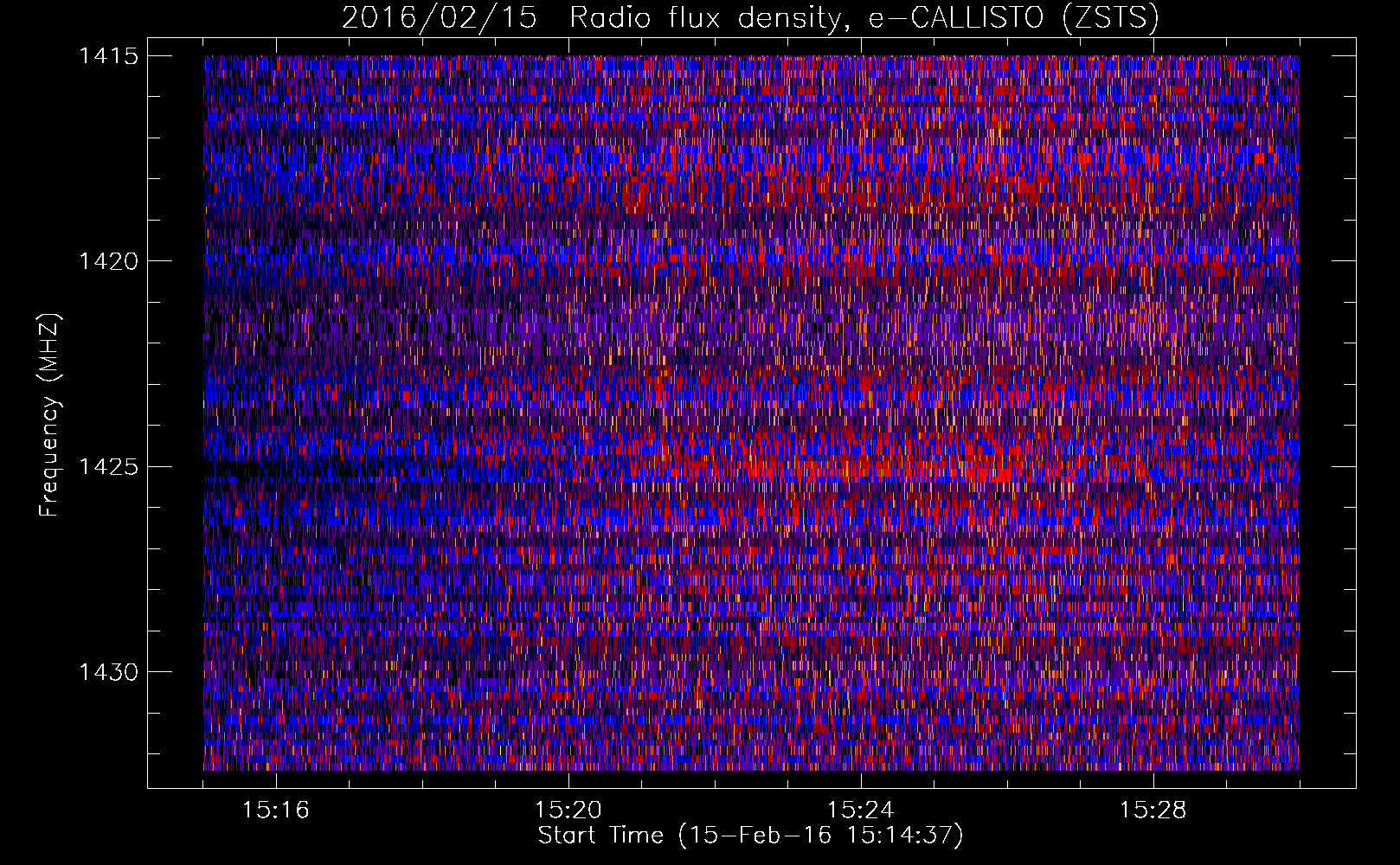Click the y-axis label "Frequency (MHZ)"
The height and width of the screenshot is (865, 1400).
49,414
